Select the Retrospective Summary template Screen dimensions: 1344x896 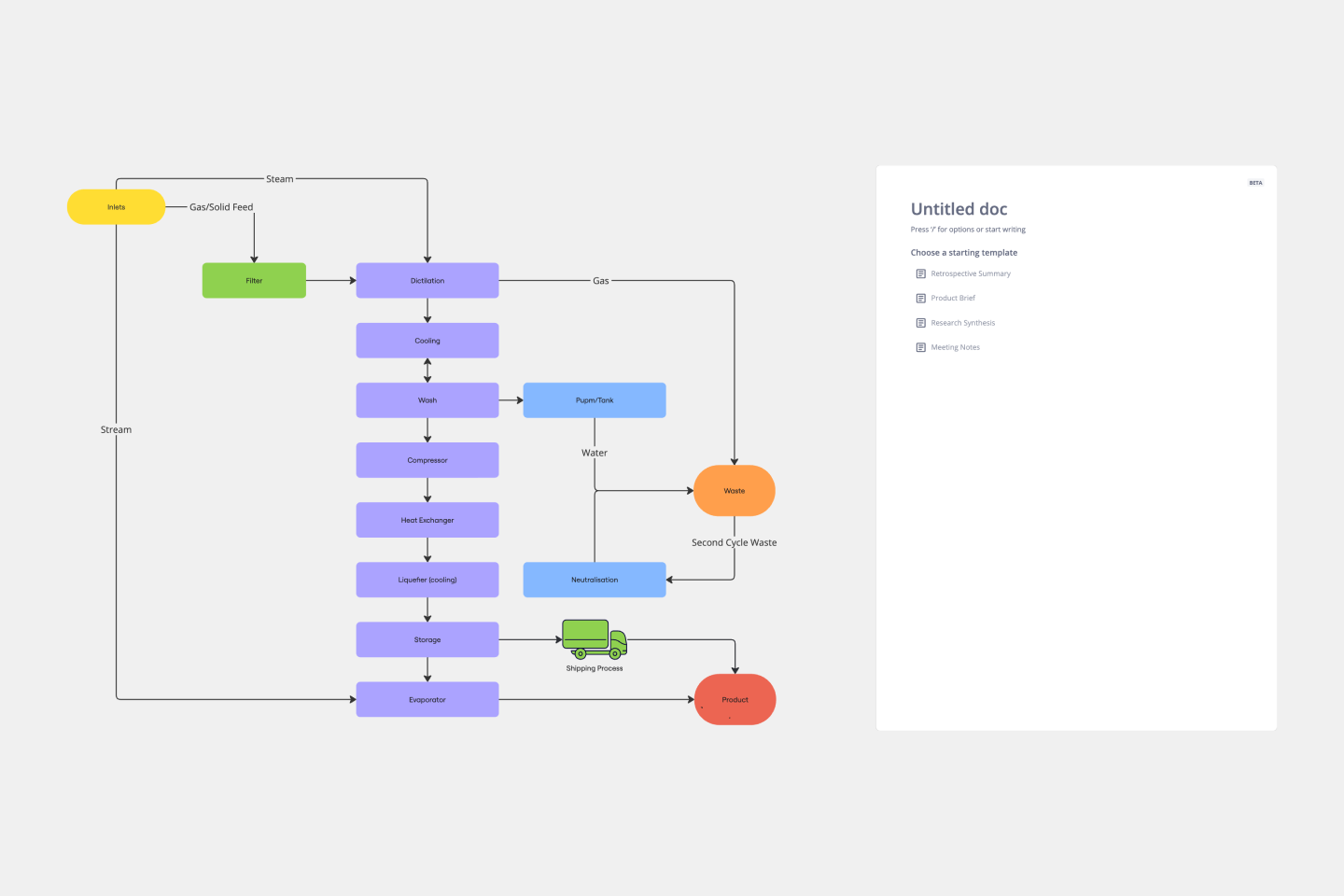tap(971, 273)
